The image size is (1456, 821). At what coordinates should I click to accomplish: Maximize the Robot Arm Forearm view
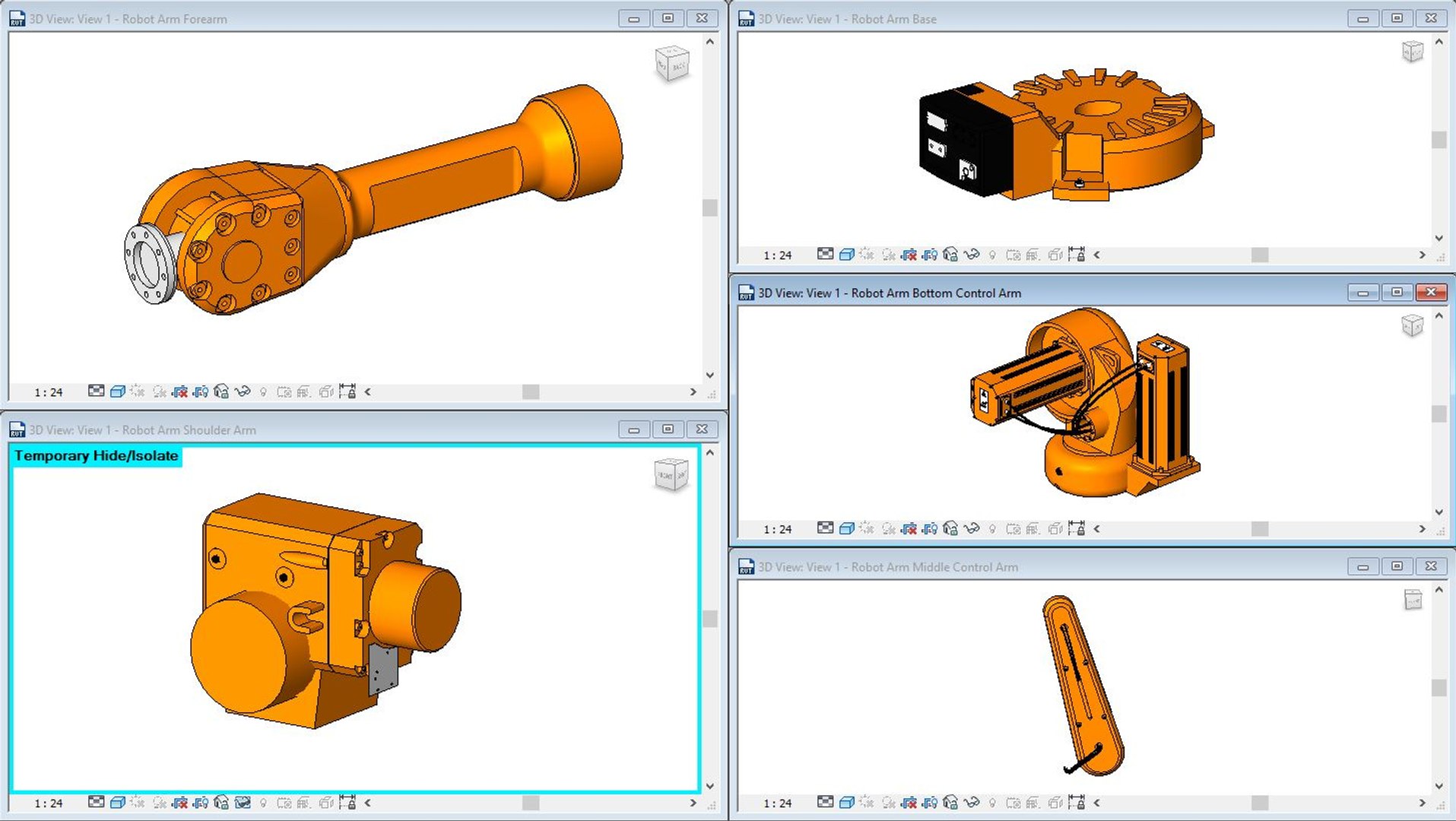pos(668,18)
